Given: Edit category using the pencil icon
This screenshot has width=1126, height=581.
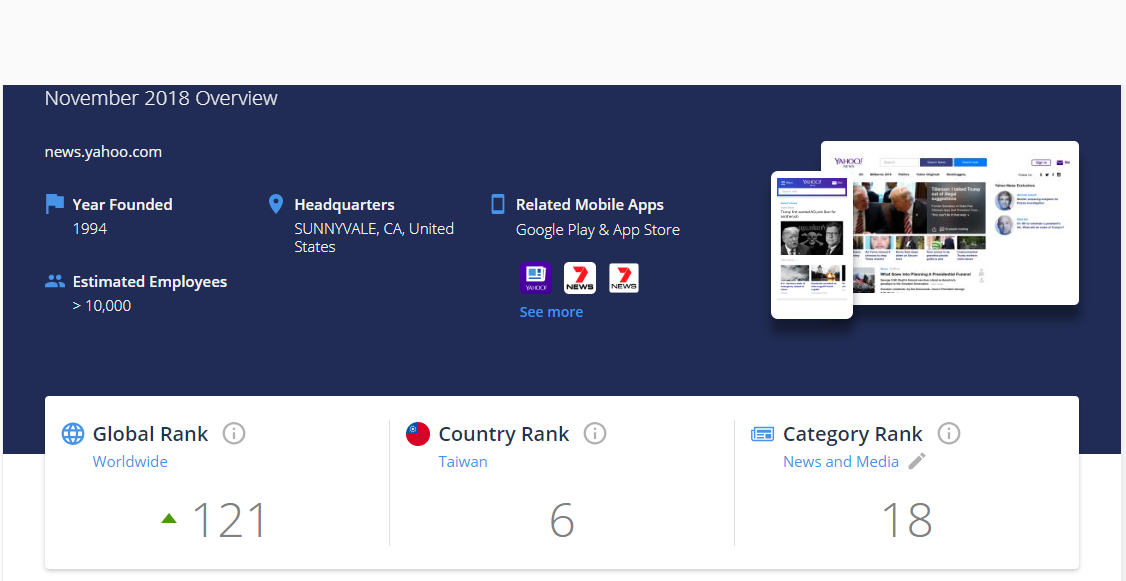Looking at the screenshot, I should [917, 461].
